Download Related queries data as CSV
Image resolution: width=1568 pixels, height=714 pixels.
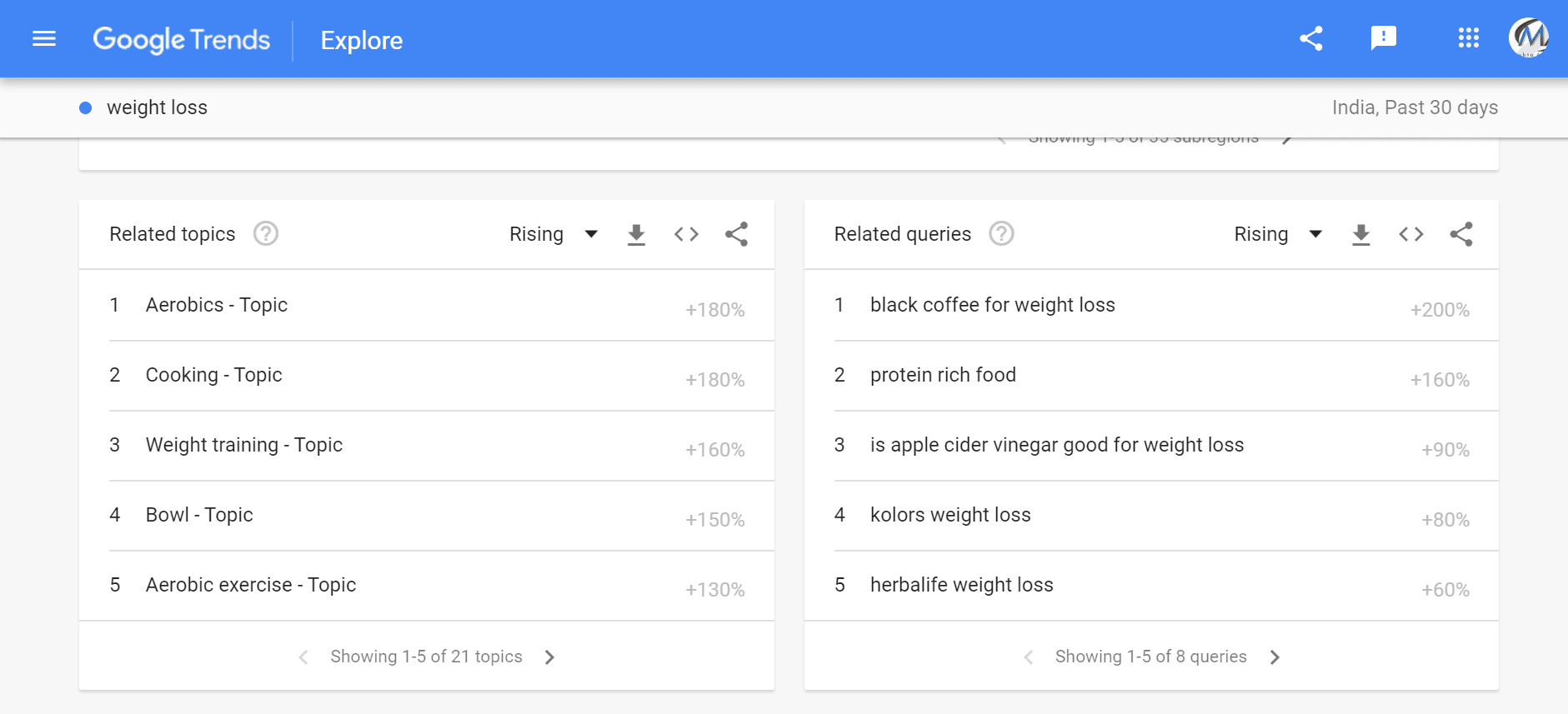pos(1360,235)
